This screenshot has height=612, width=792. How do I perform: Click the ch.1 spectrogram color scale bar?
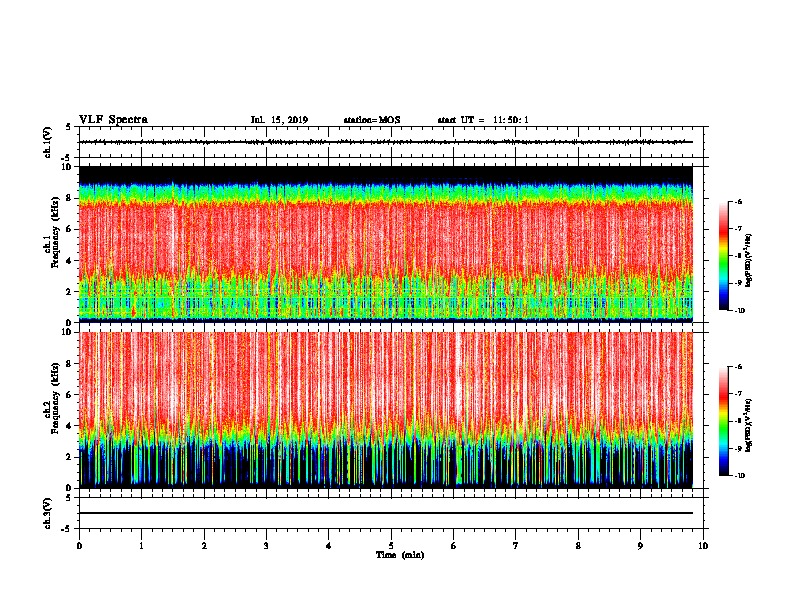[723, 256]
